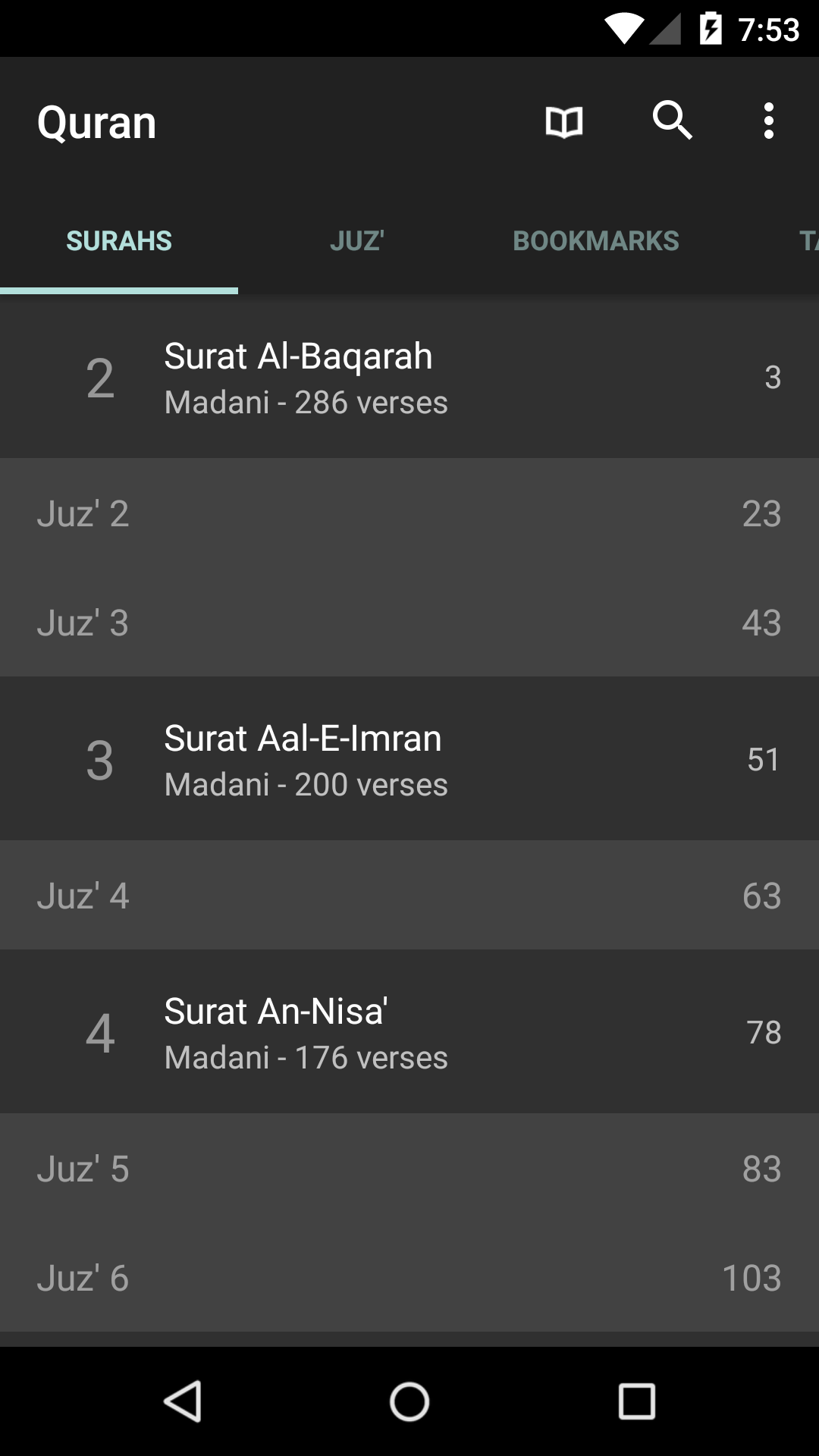Tap the search magnifier icon
The image size is (819, 1456).
(x=672, y=121)
